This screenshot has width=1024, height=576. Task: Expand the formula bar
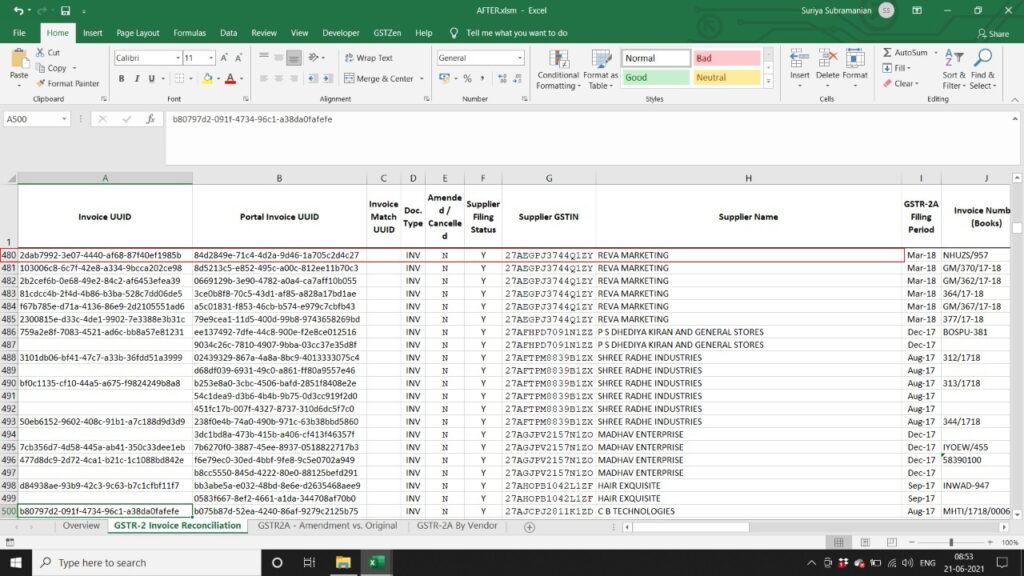pyautogui.click(x=1015, y=119)
